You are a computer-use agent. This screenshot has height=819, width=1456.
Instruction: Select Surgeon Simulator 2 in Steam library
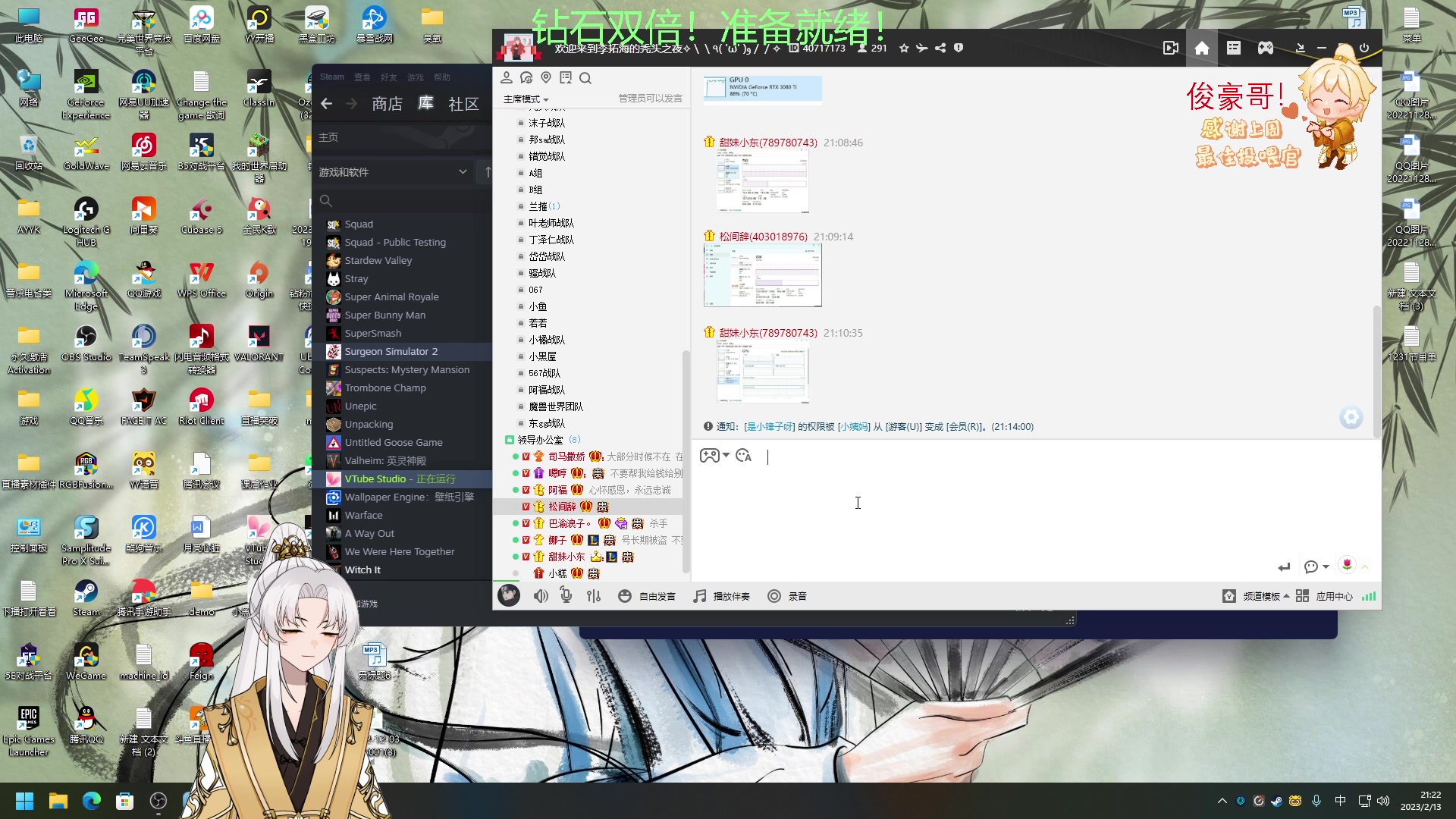[391, 352]
